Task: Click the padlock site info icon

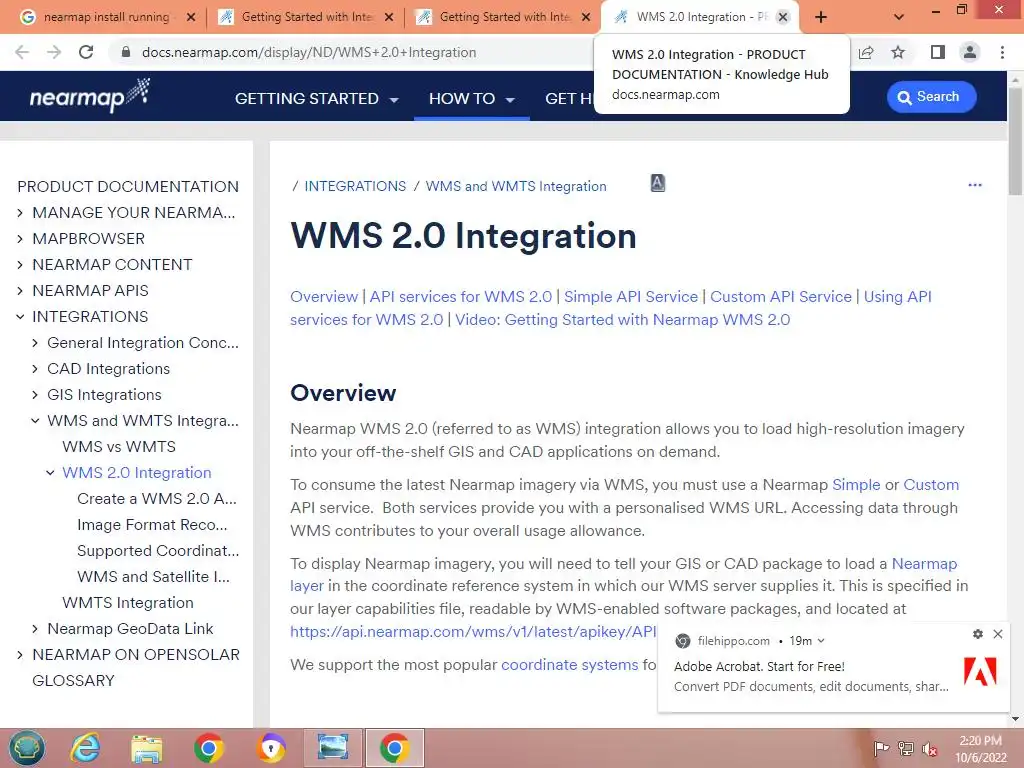Action: (126, 52)
